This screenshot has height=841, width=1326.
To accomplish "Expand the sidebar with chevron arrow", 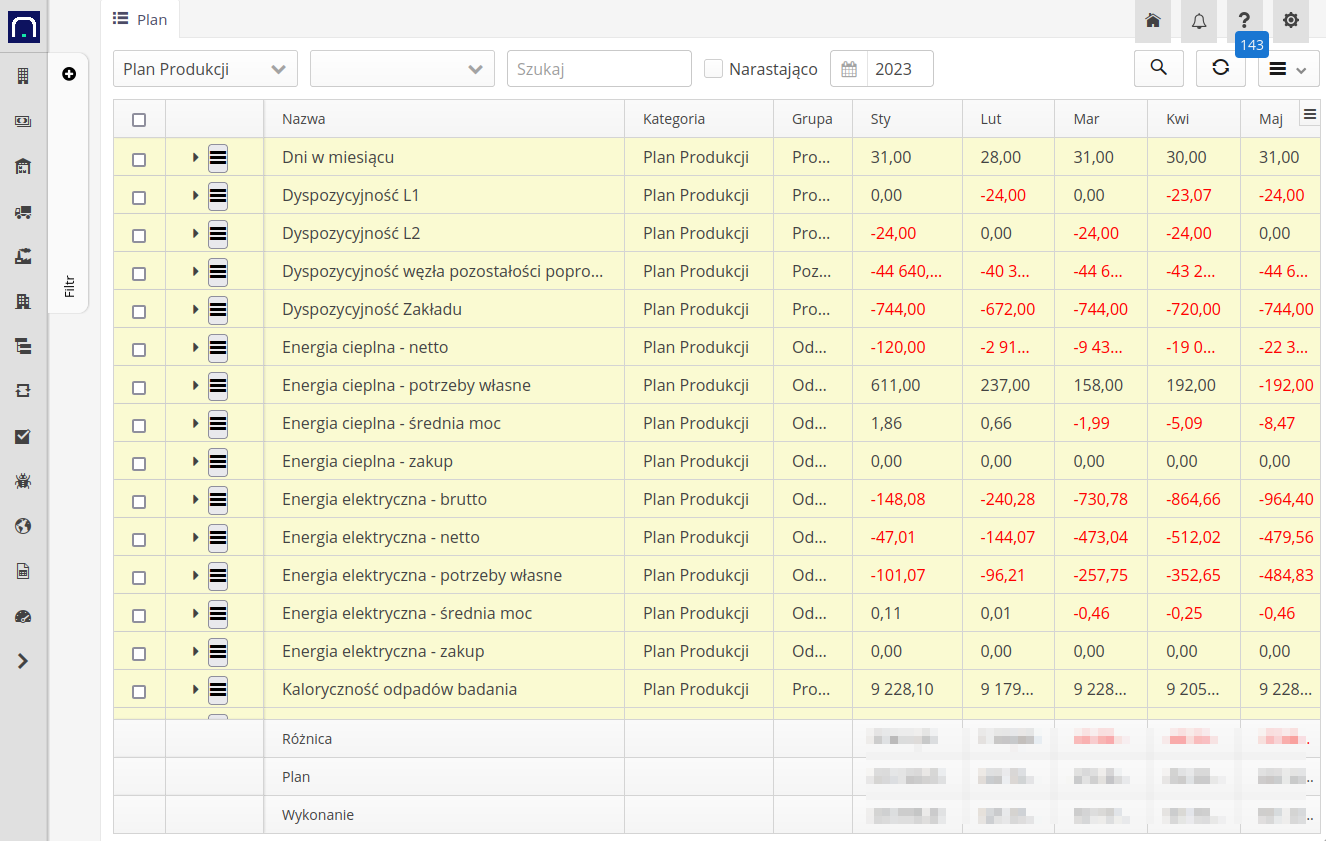I will click(23, 661).
